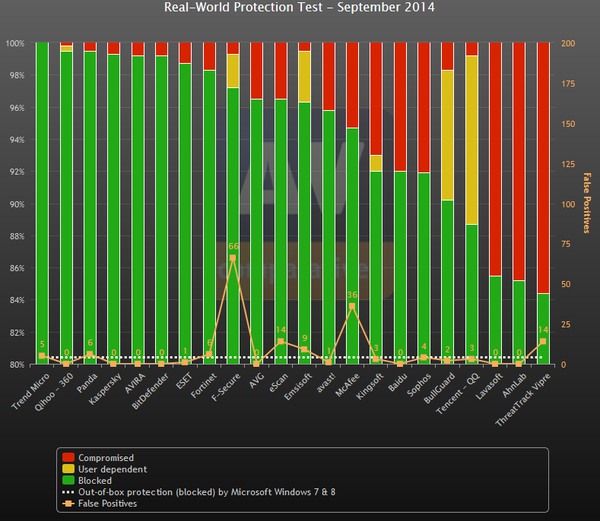The height and width of the screenshot is (521, 600).
Task: Click the Trend Micro axis label
Action: point(31,391)
